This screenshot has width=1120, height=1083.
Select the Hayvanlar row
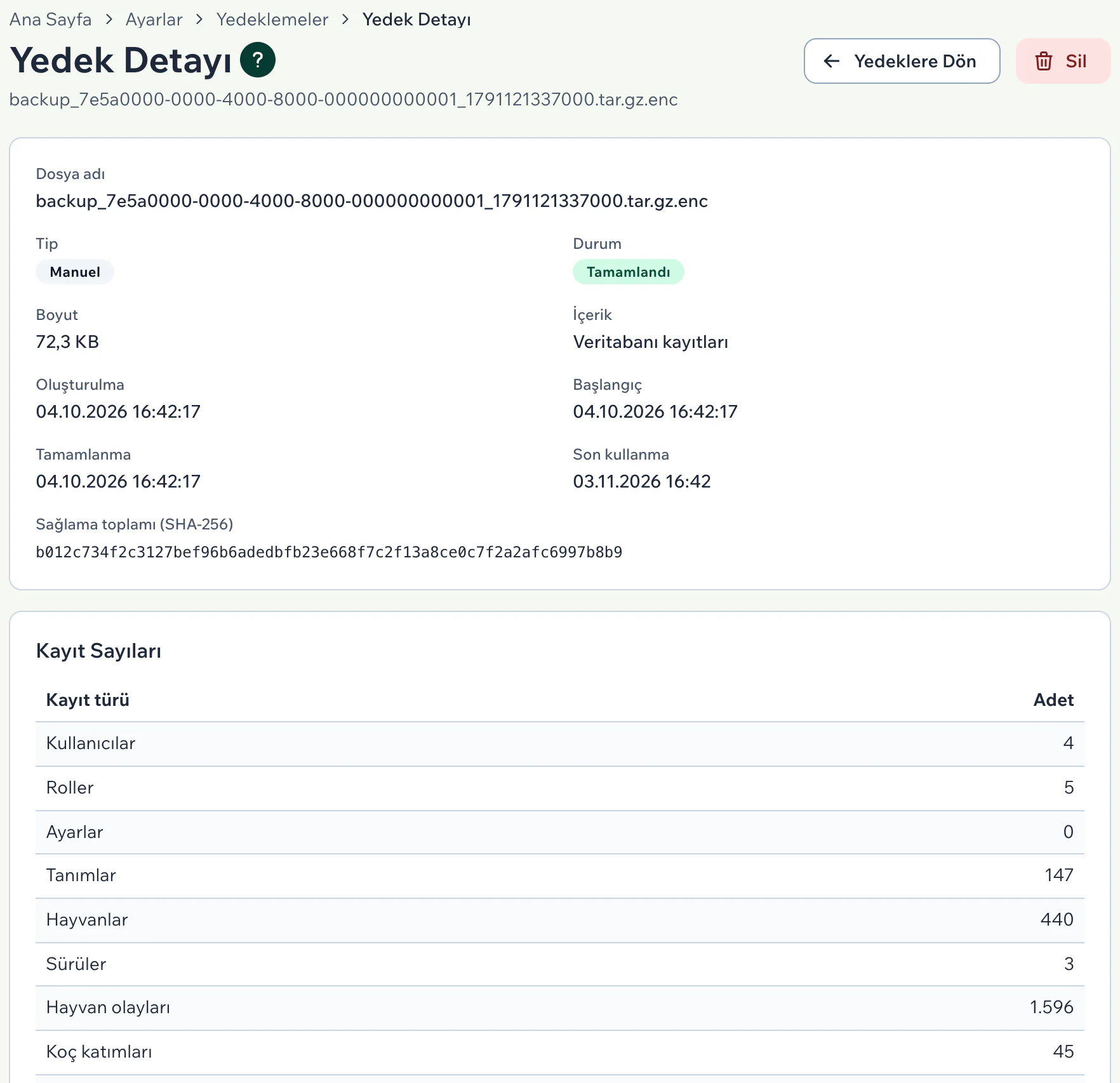pyautogui.click(x=560, y=920)
